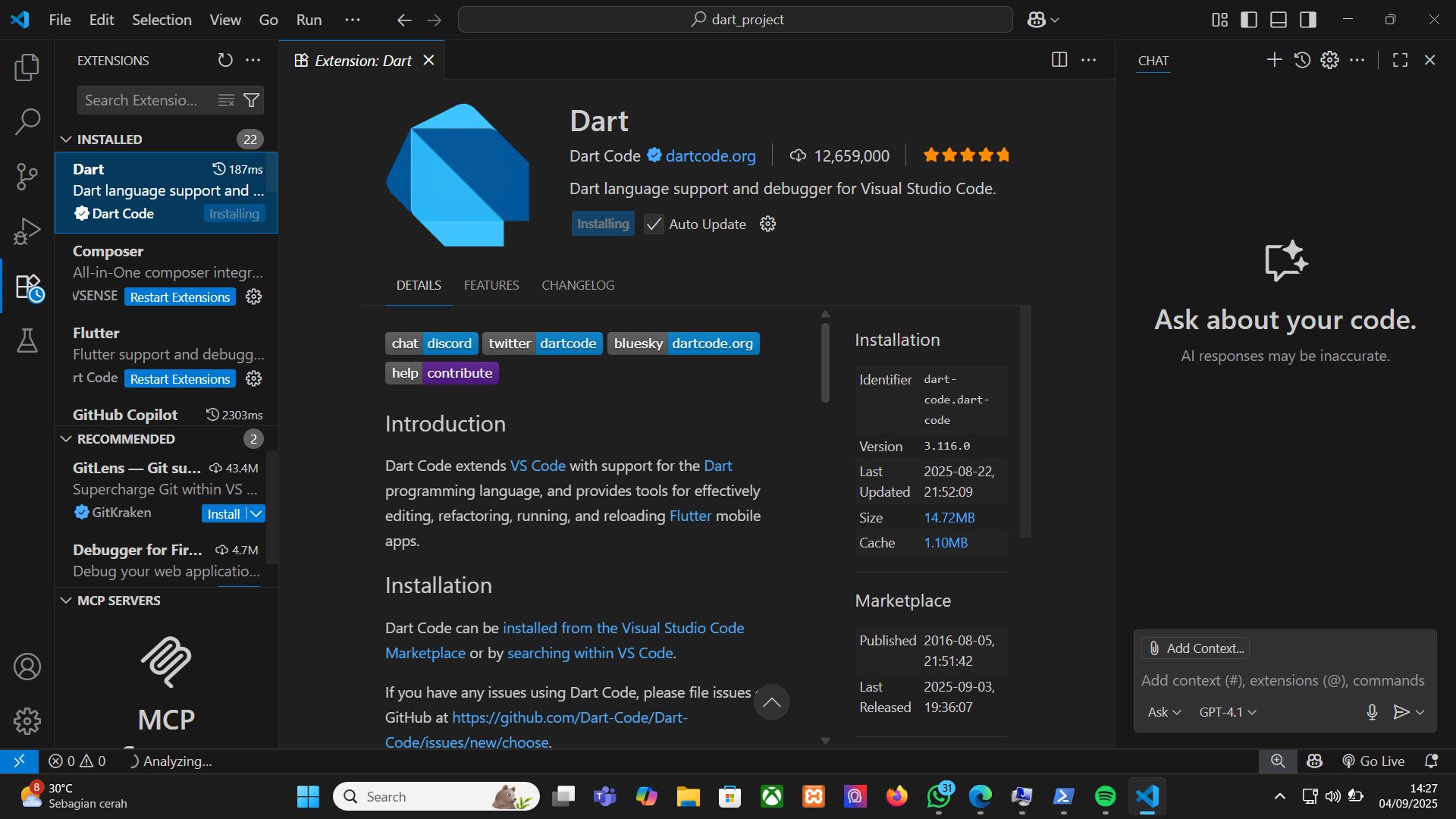This screenshot has width=1456, height=819.
Task: Open the Explorer view in the activity bar
Action: pos(27,67)
